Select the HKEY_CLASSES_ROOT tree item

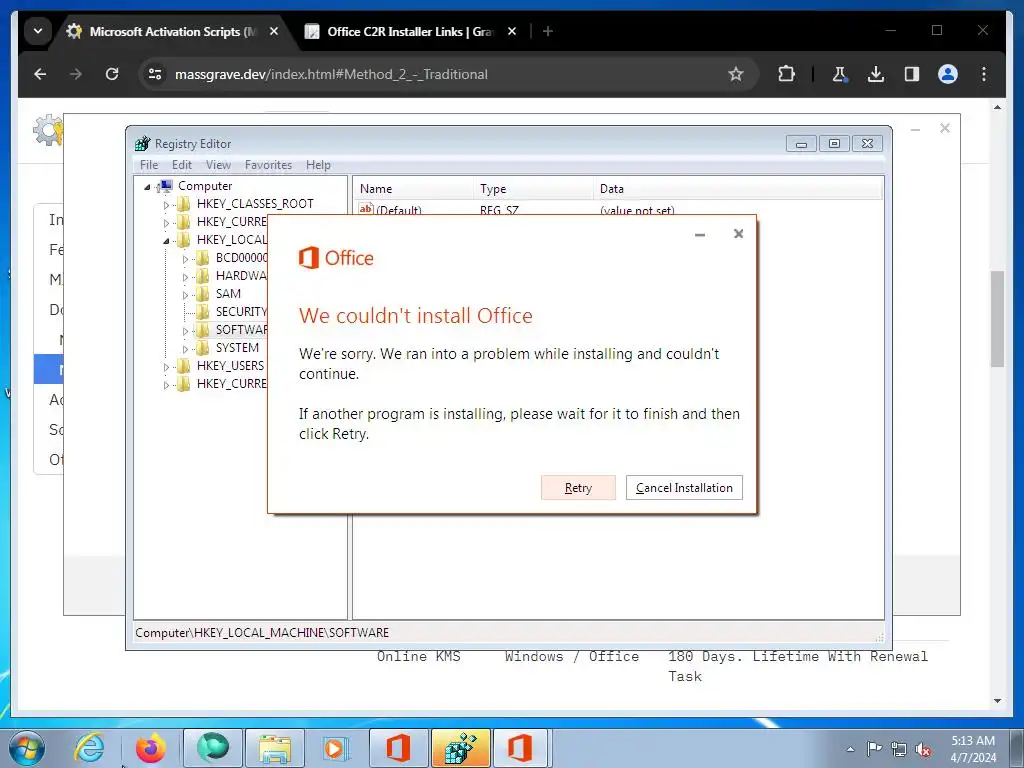(255, 204)
